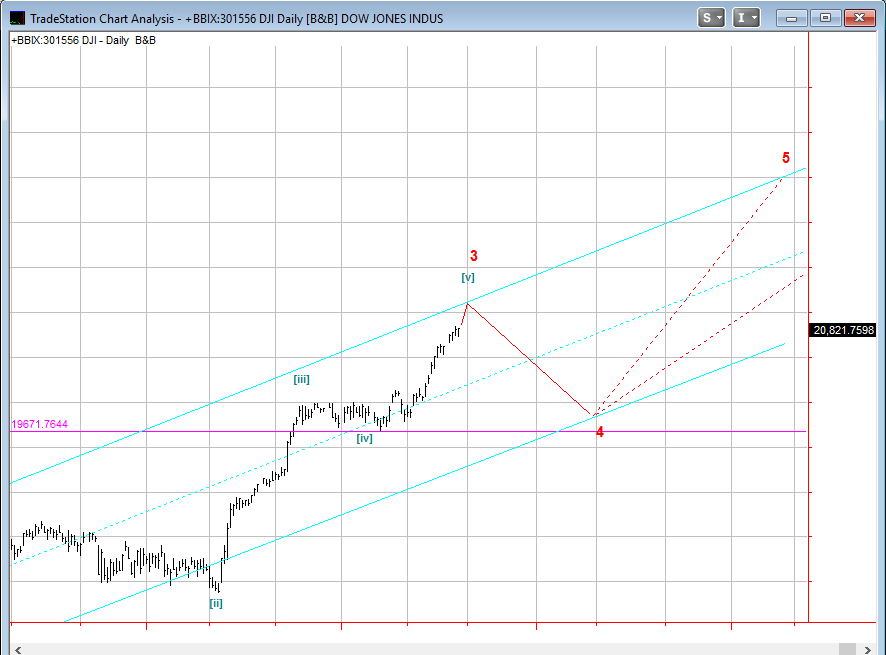Select the [iii] subwave label
The height and width of the screenshot is (655, 886).
point(301,380)
